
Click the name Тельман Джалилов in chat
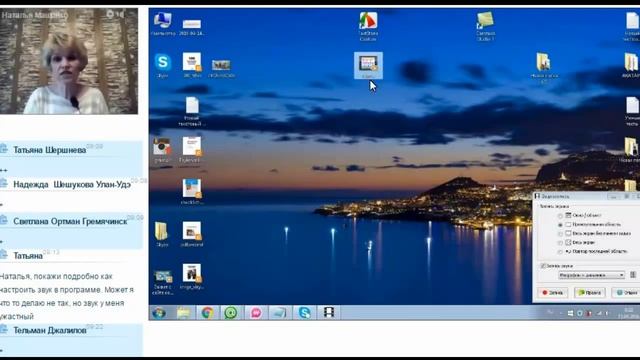50,330
